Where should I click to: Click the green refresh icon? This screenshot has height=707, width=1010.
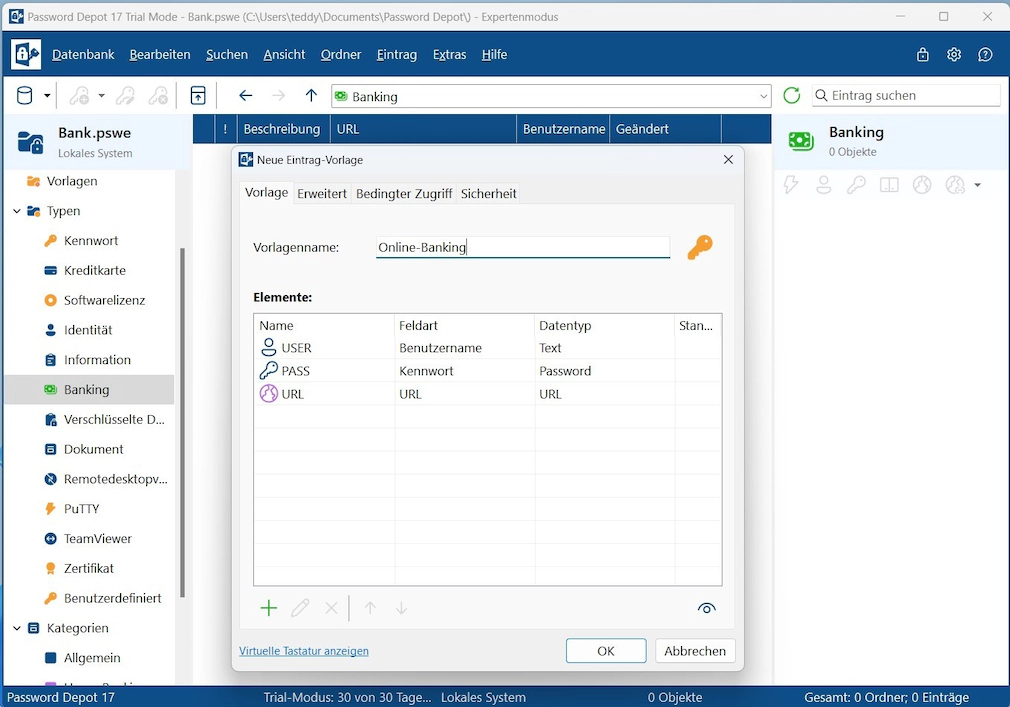(x=792, y=96)
